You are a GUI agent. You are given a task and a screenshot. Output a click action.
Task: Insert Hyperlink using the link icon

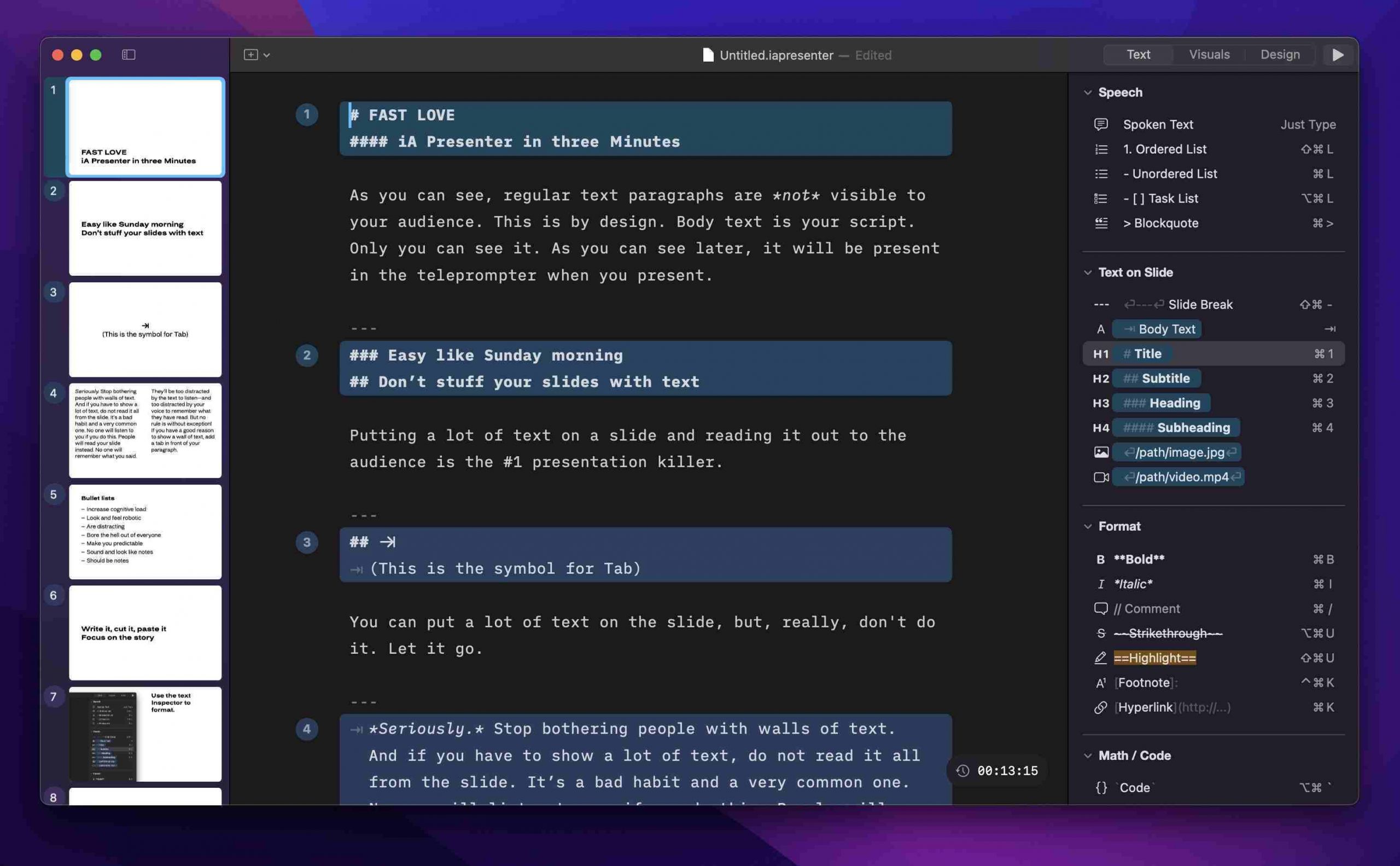click(1100, 707)
